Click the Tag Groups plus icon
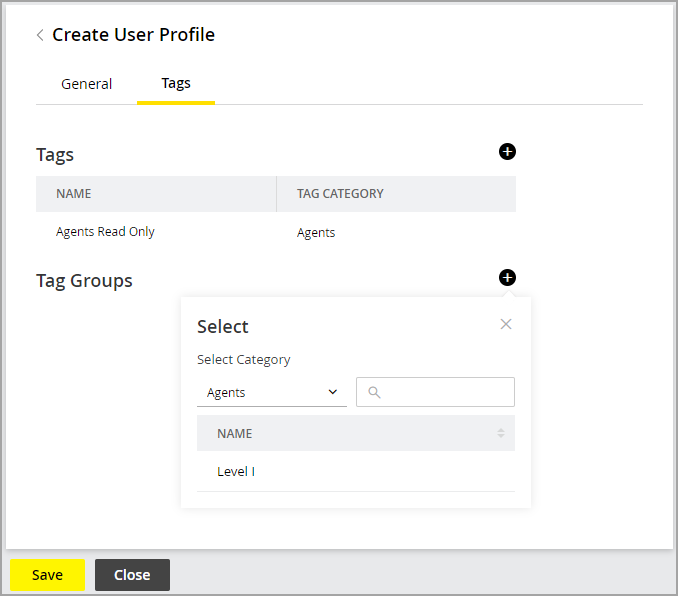Viewport: 678px width, 596px height. click(507, 278)
